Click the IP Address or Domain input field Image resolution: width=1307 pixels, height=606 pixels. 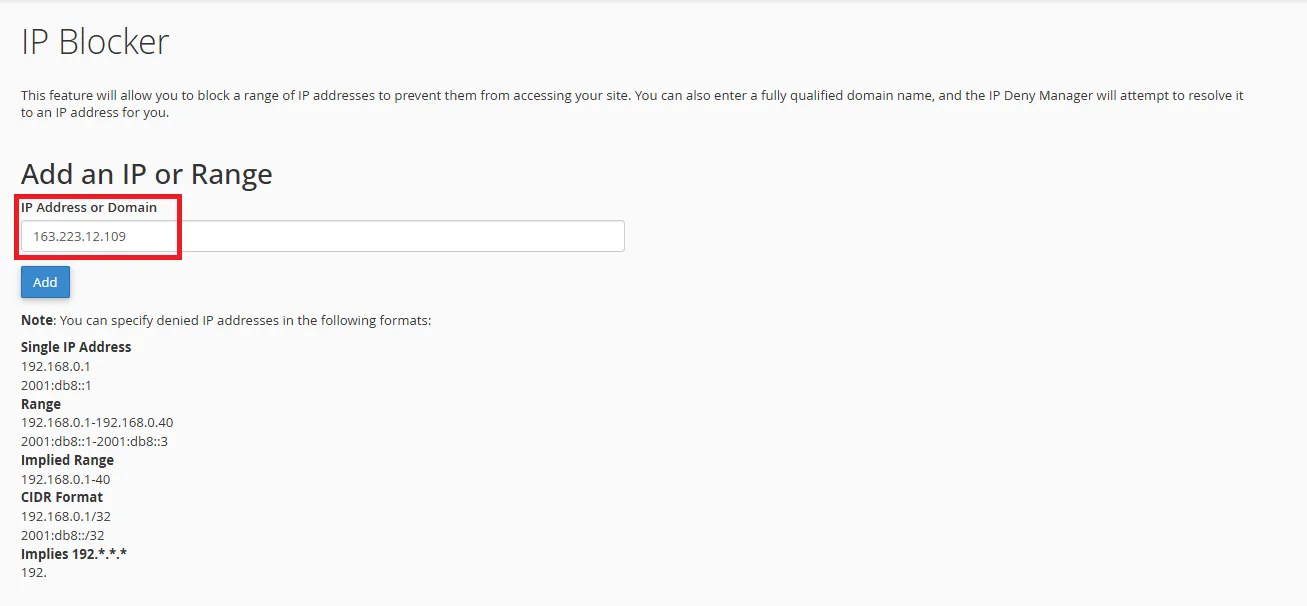point(323,236)
